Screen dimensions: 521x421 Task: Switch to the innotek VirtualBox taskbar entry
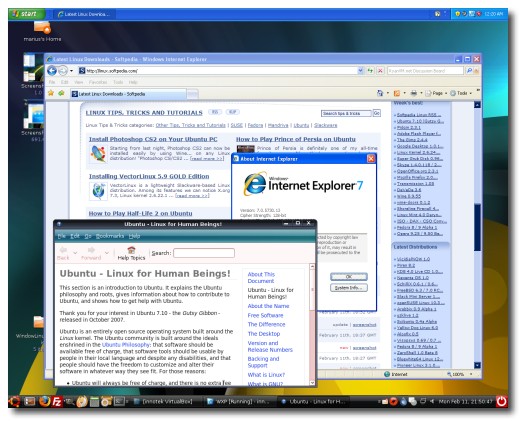tap(164, 401)
